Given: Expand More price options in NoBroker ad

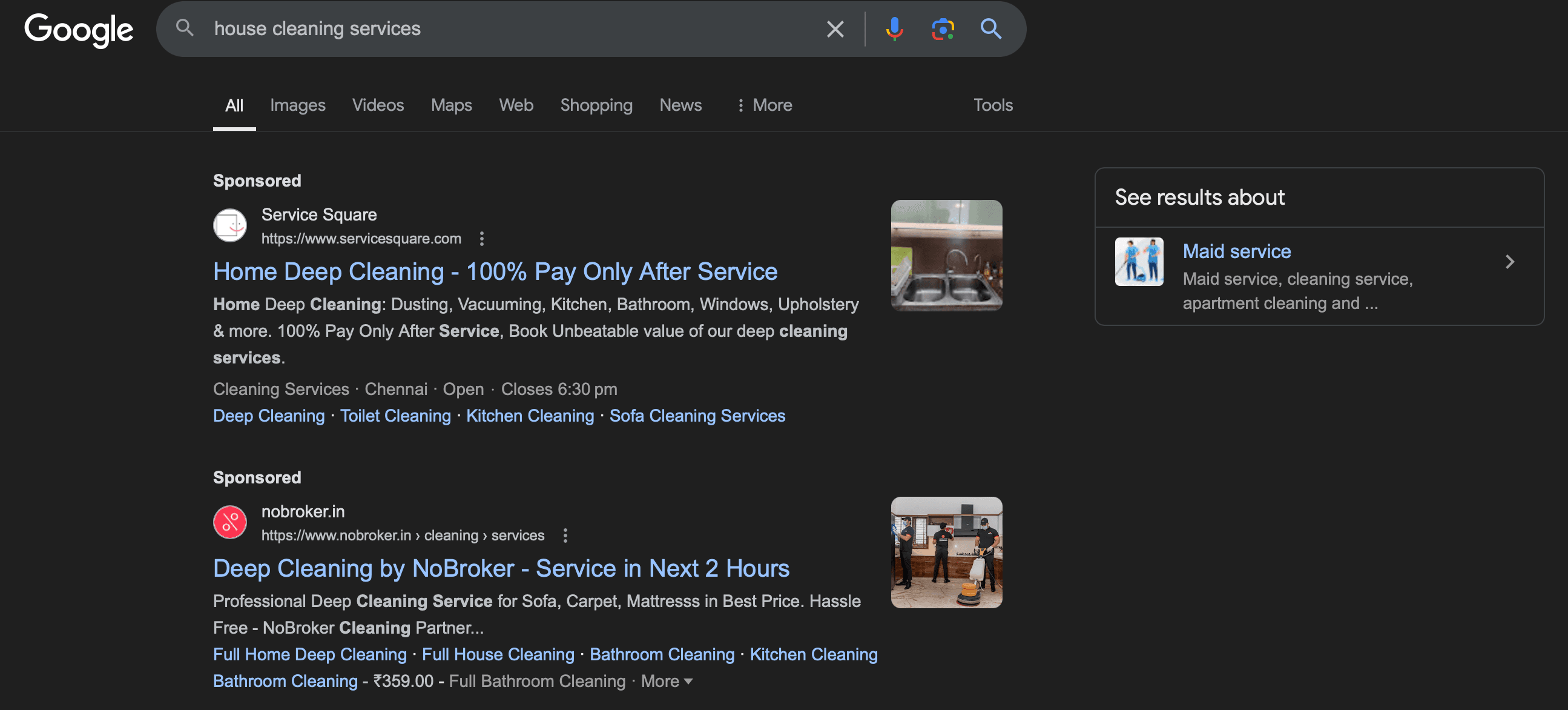Looking at the screenshot, I should (667, 681).
